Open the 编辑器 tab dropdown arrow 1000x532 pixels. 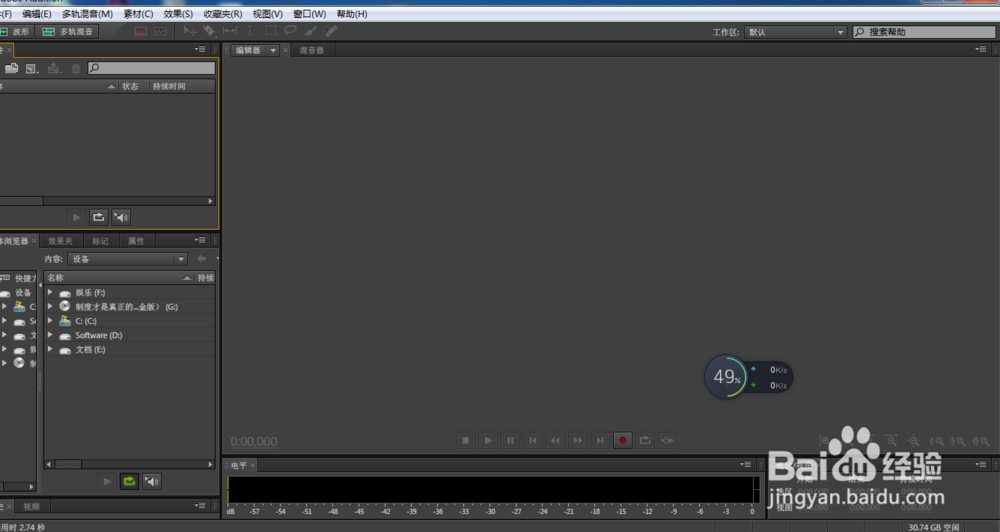(273, 50)
